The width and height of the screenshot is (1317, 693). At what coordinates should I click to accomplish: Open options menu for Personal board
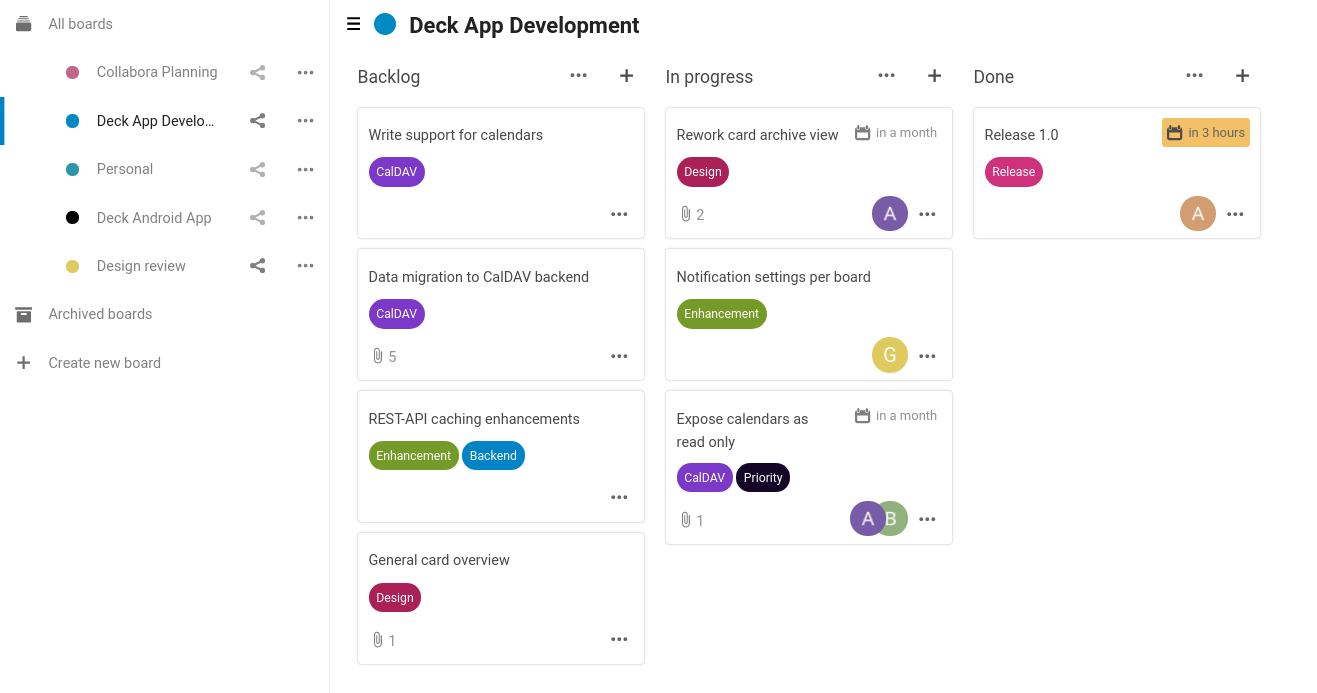tap(305, 169)
